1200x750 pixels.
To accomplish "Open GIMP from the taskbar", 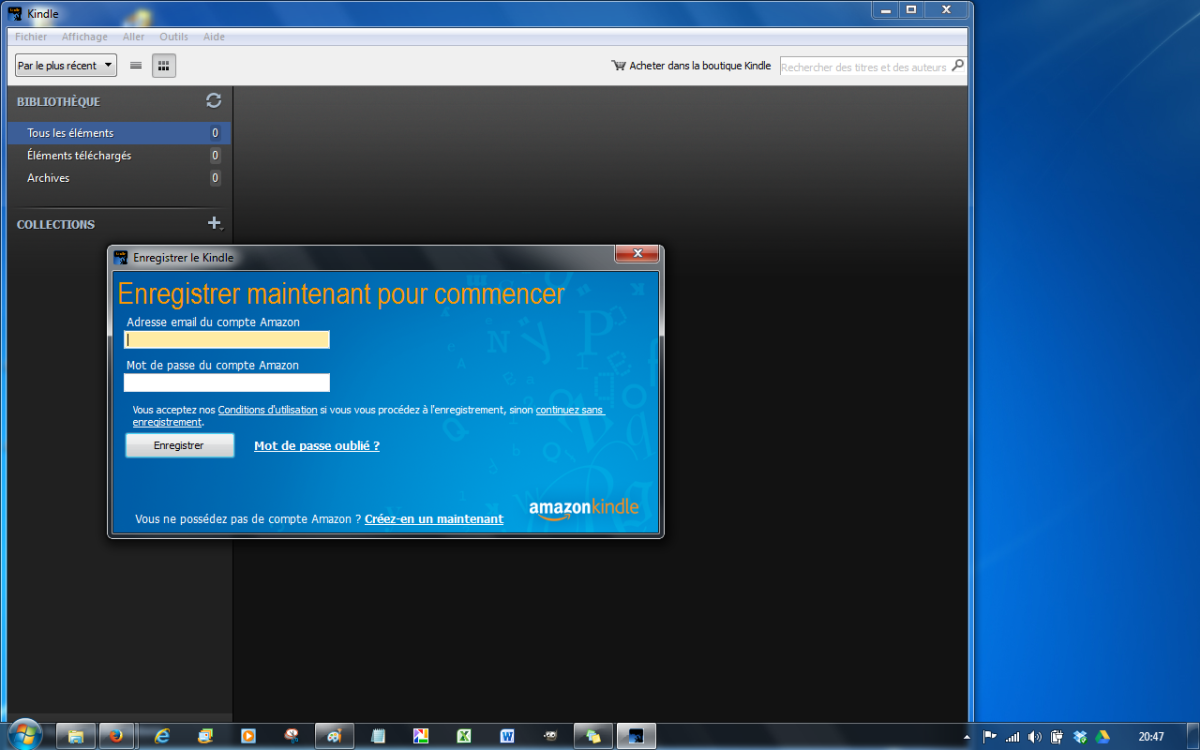I will click(x=550, y=736).
